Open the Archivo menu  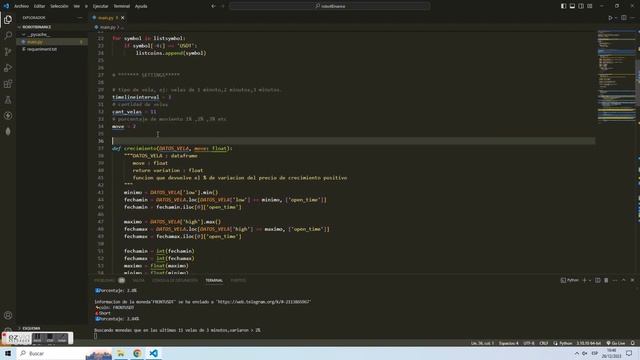(21, 6)
